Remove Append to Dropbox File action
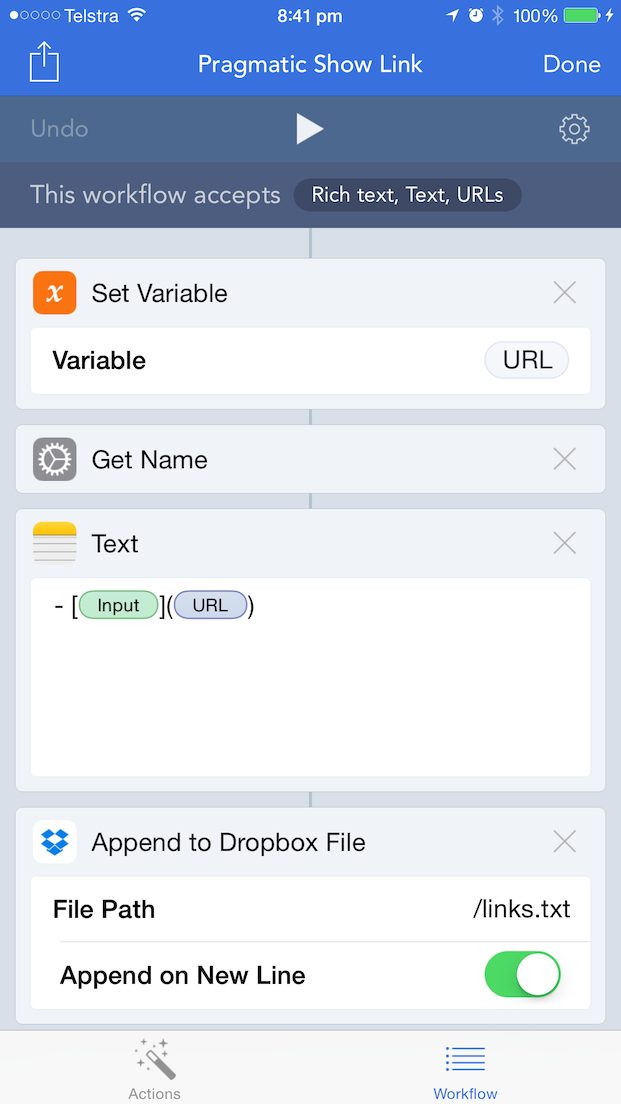The image size is (621, 1104). coord(565,842)
